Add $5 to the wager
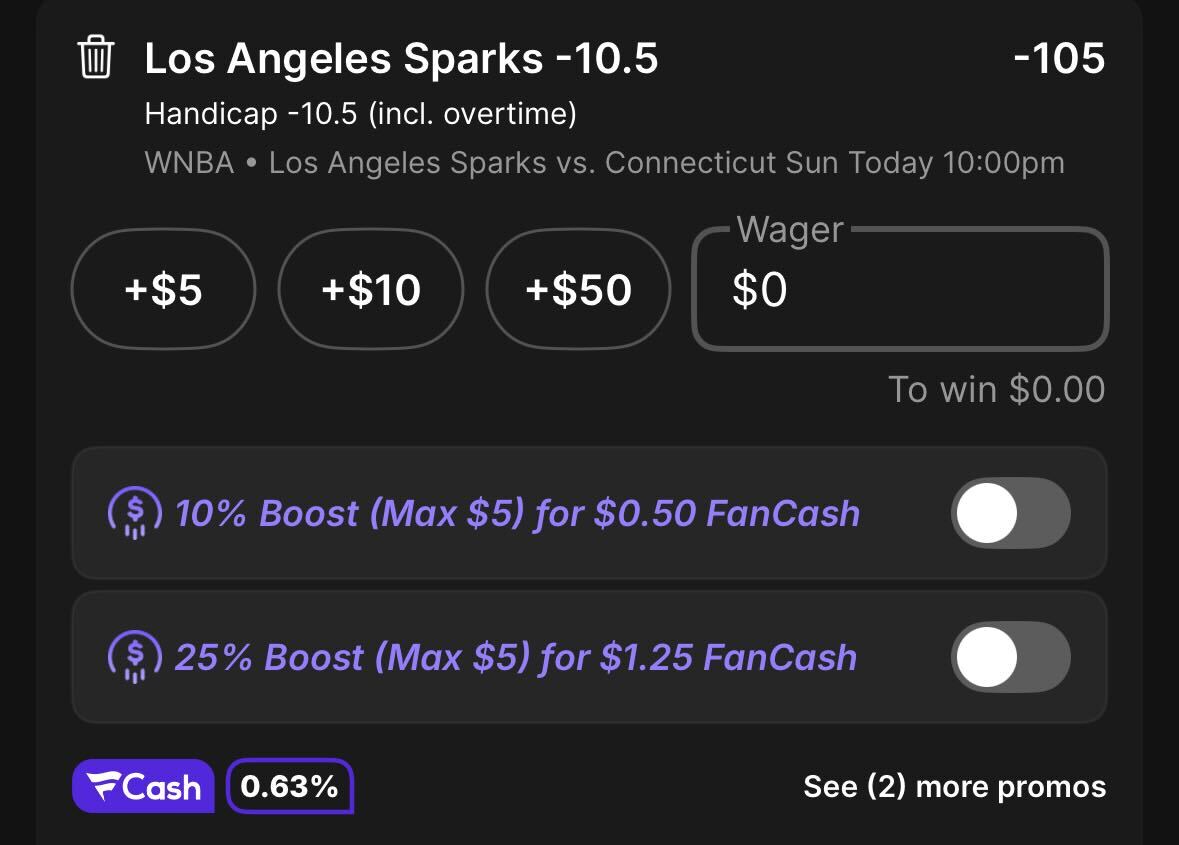1179x845 pixels. tap(163, 289)
